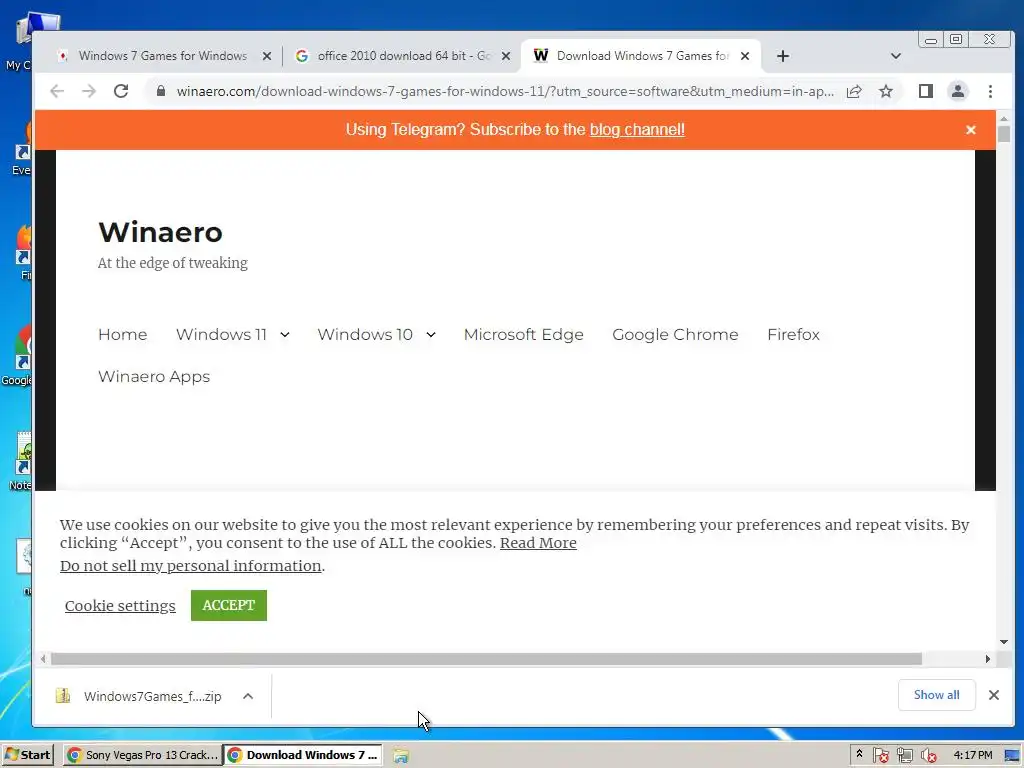Expand the tab search dropdown chevron
The image size is (1024, 768).
click(896, 56)
